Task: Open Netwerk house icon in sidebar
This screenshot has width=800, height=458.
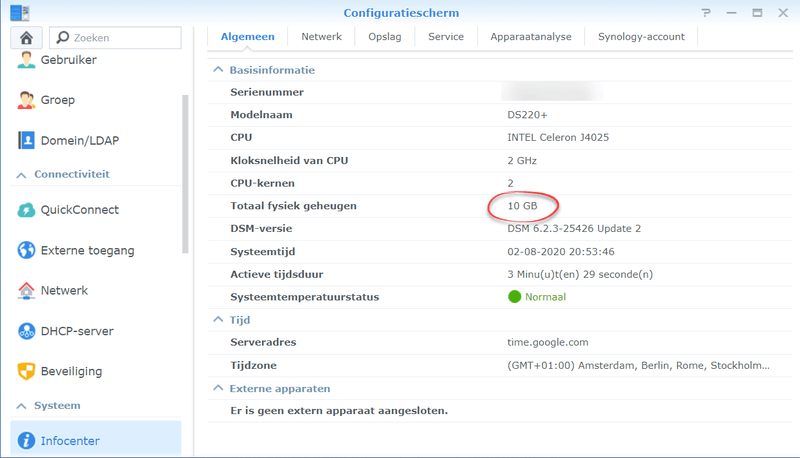Action: 26,290
